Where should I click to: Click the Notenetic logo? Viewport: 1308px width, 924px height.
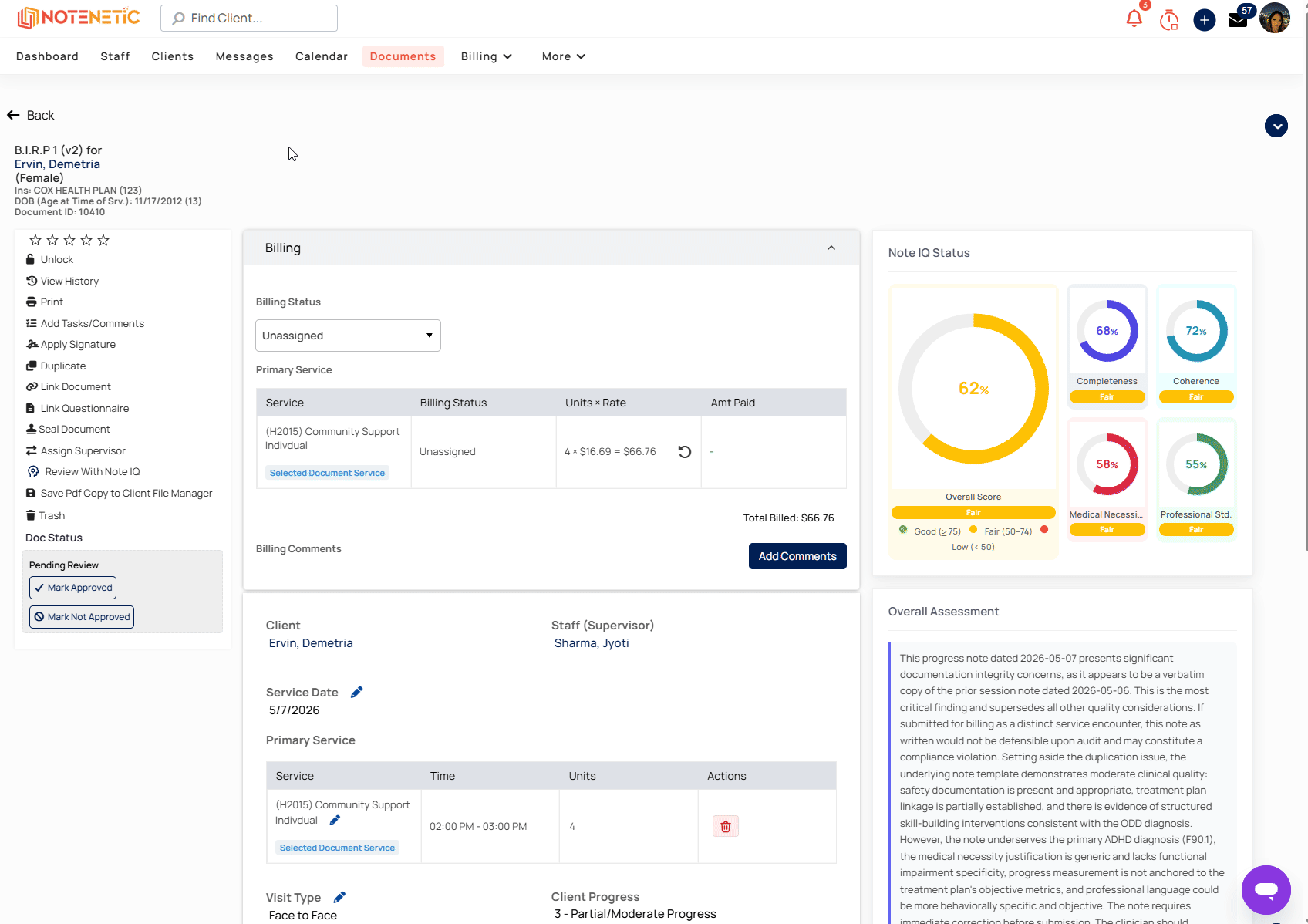pyautogui.click(x=79, y=18)
